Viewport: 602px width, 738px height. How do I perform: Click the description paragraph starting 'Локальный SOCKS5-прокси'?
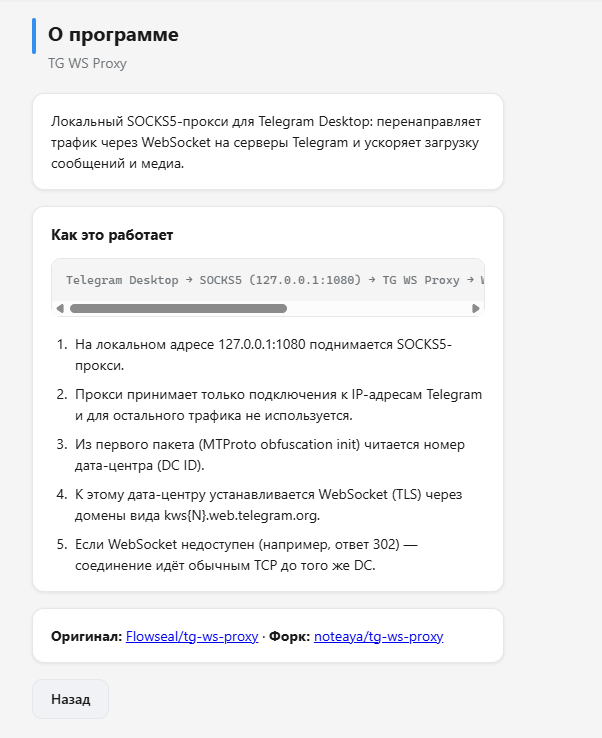pyautogui.click(x=266, y=142)
